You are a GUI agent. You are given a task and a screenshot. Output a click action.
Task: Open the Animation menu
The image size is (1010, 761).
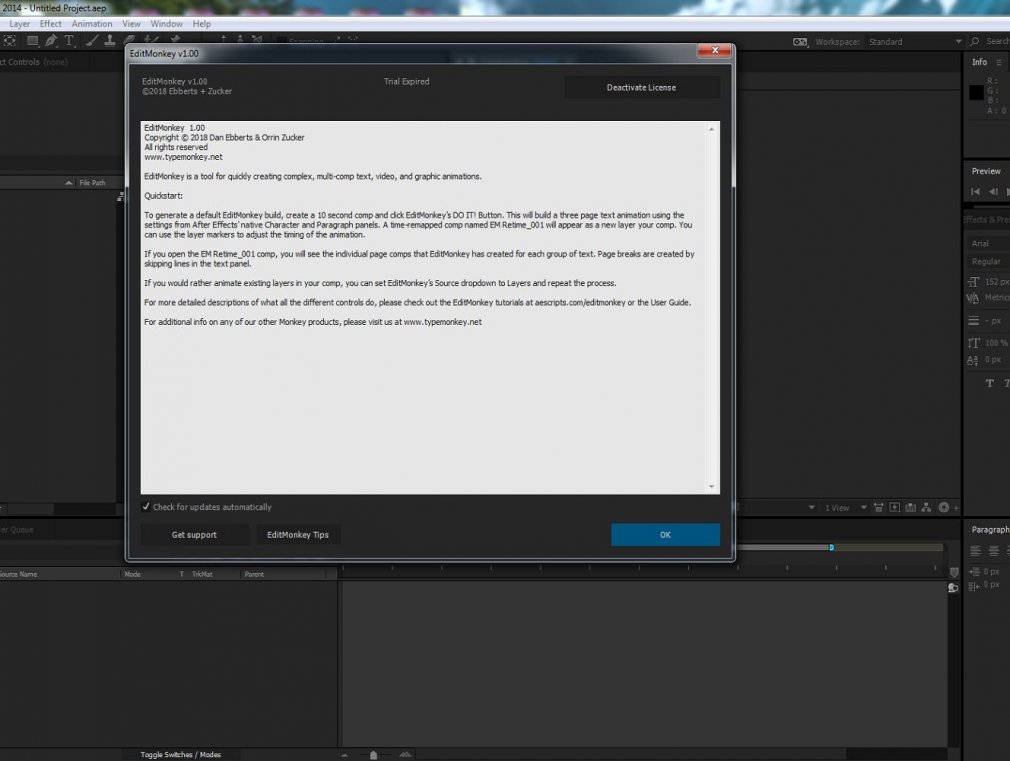tap(91, 24)
